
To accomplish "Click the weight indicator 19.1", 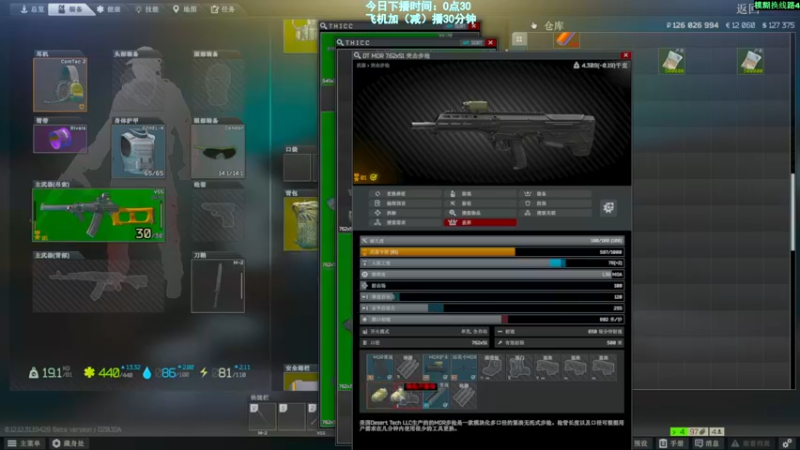I will click(52, 373).
